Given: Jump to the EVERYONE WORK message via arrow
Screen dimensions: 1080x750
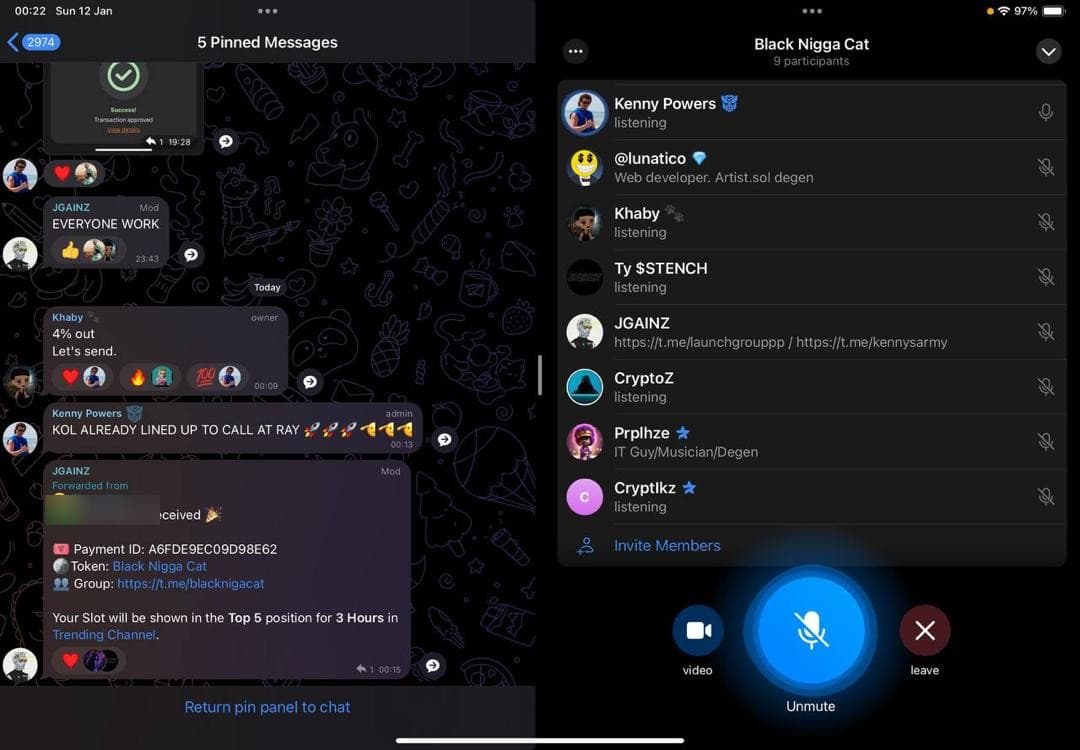Looking at the screenshot, I should 191,255.
